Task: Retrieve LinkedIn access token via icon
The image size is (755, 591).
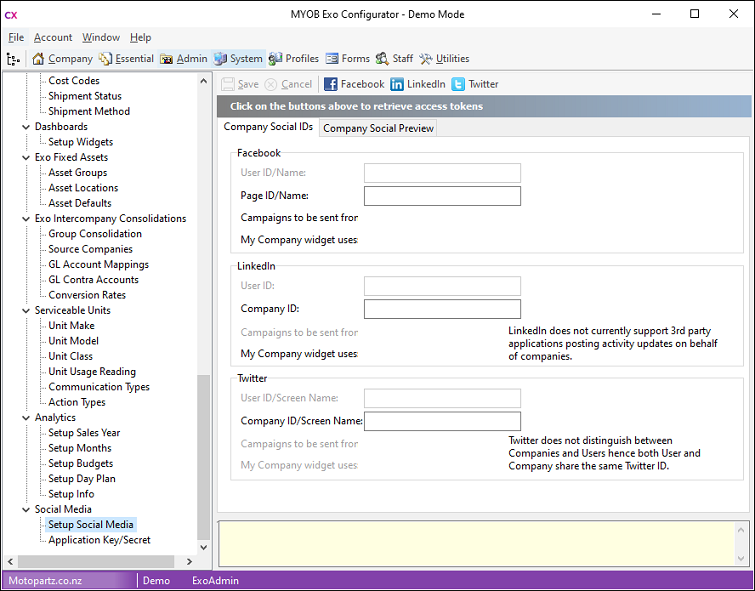Action: (x=397, y=84)
